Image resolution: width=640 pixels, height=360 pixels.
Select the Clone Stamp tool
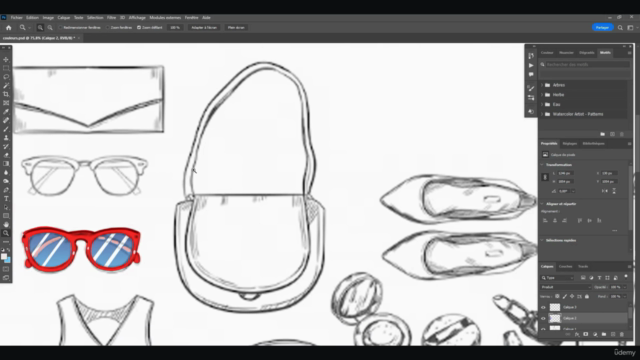tap(6, 138)
